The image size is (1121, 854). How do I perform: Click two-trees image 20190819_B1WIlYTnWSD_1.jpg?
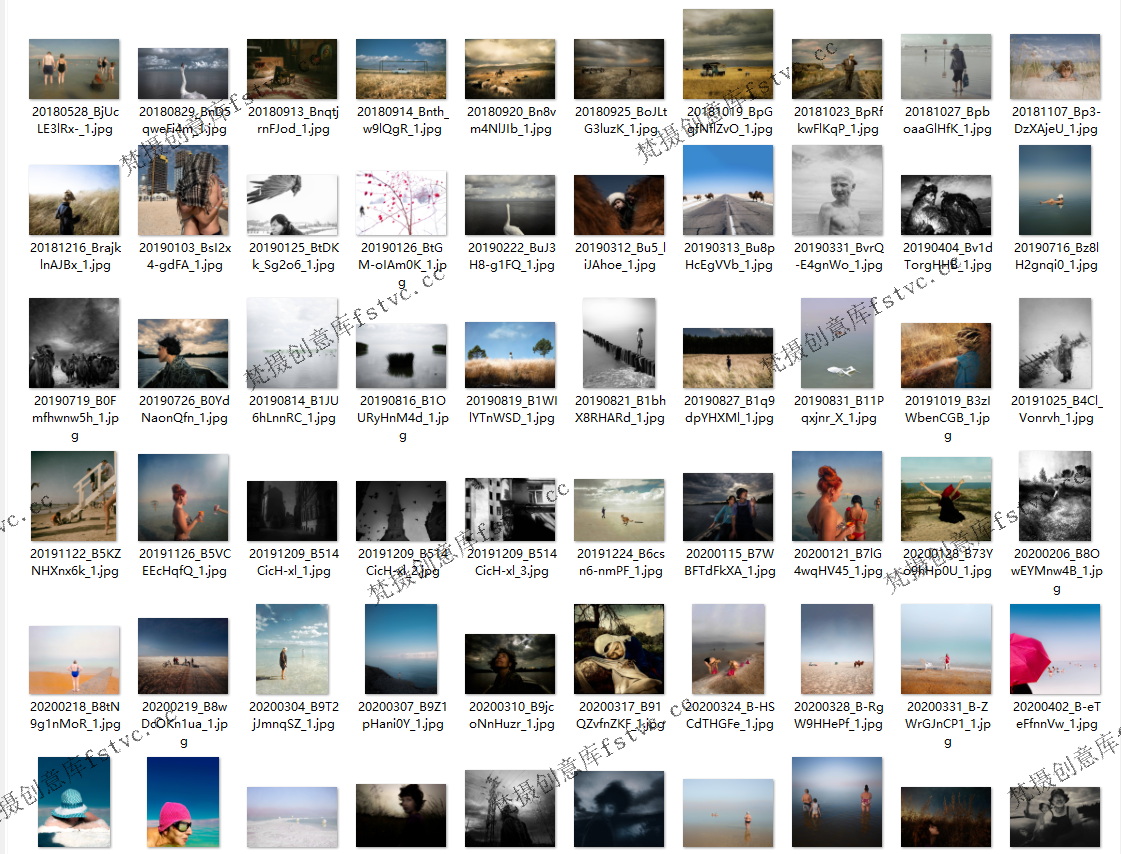pos(510,354)
